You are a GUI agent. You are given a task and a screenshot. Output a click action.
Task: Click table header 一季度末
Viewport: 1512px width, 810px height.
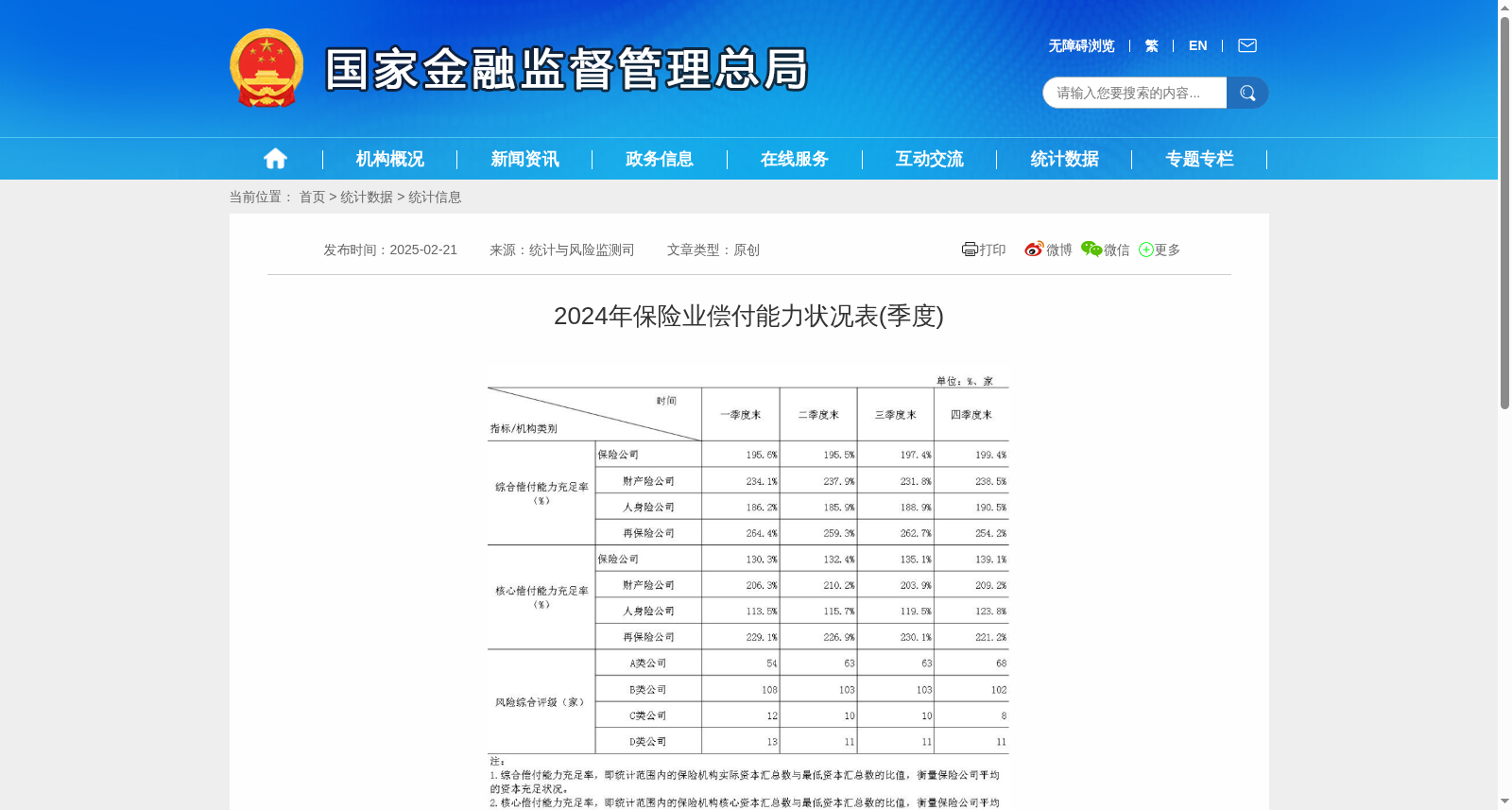tap(741, 415)
